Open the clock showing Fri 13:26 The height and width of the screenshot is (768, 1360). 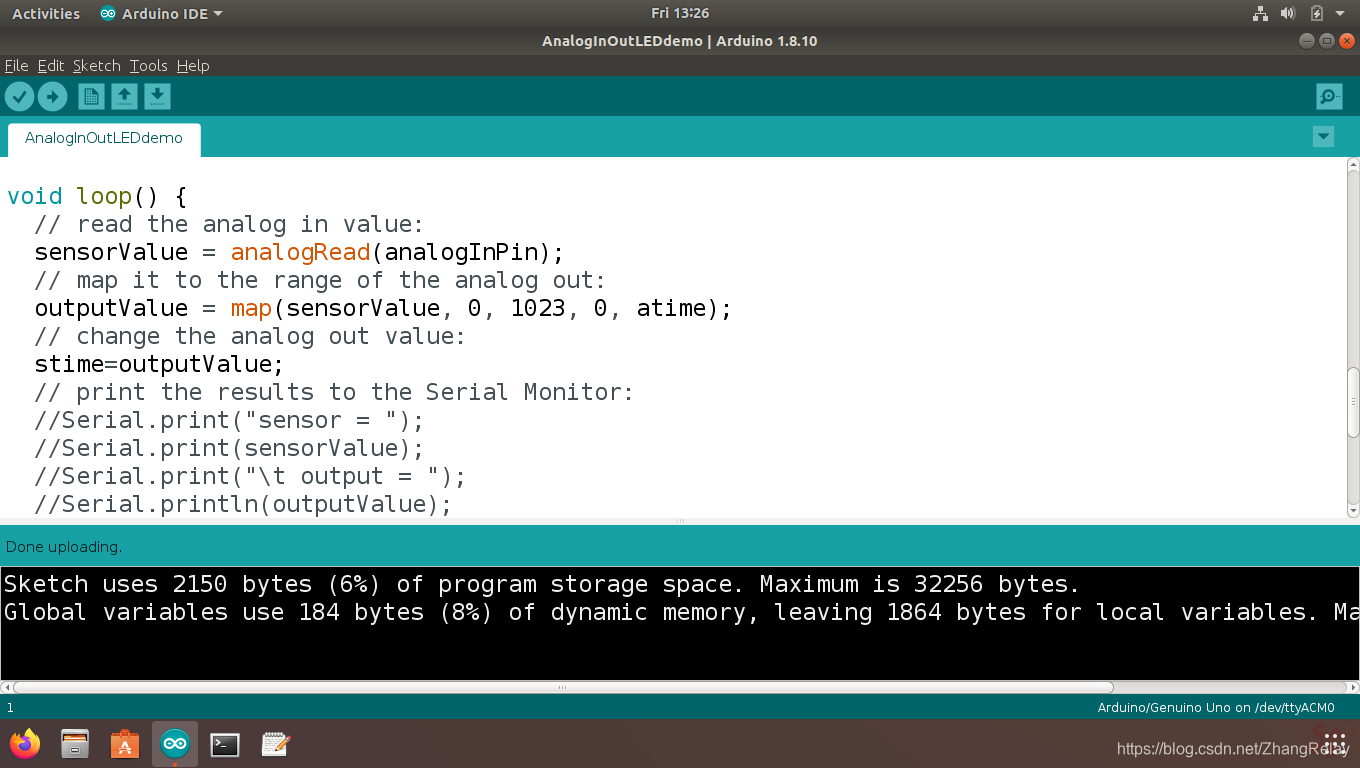pos(680,13)
